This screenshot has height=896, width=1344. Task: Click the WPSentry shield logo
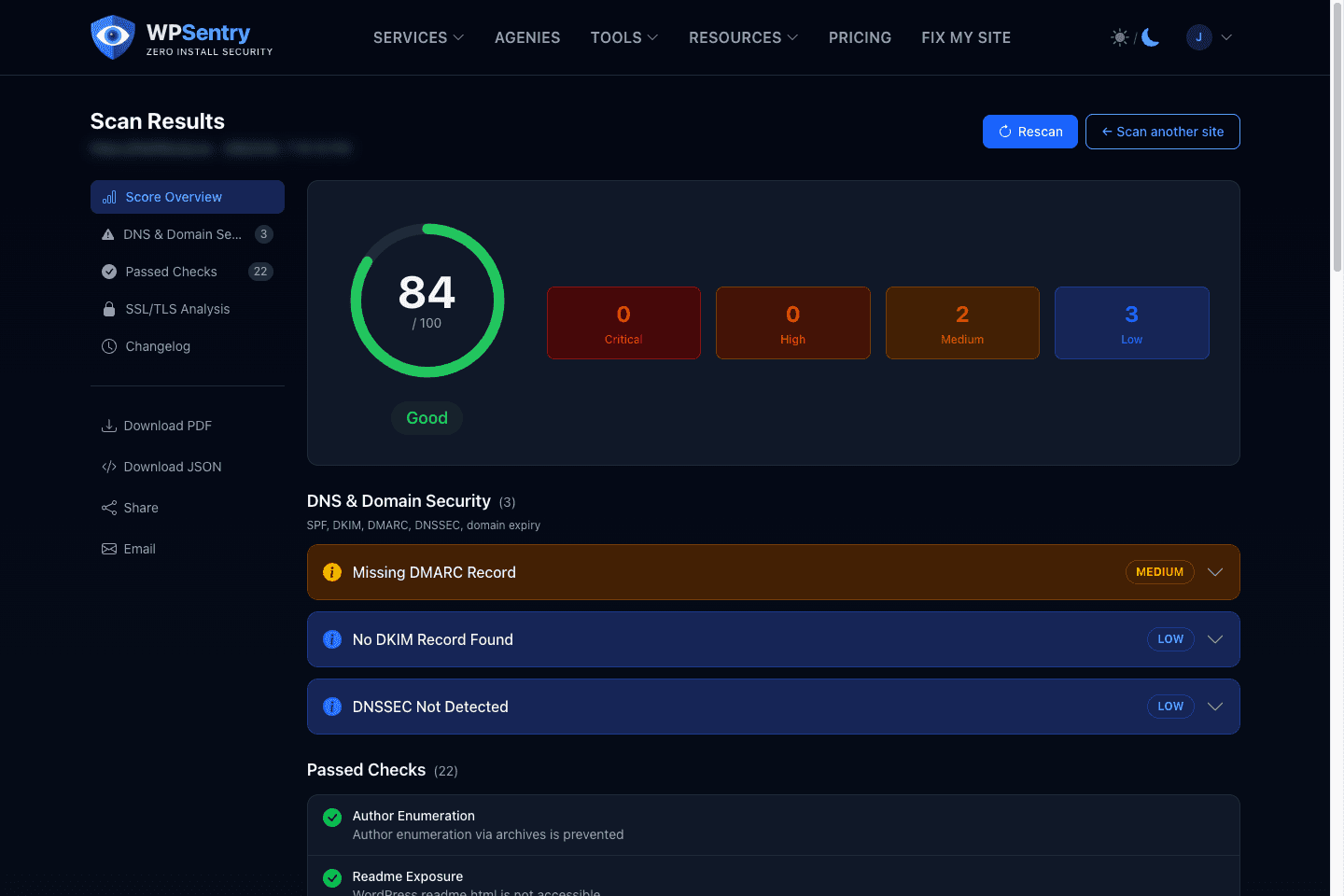(x=113, y=37)
